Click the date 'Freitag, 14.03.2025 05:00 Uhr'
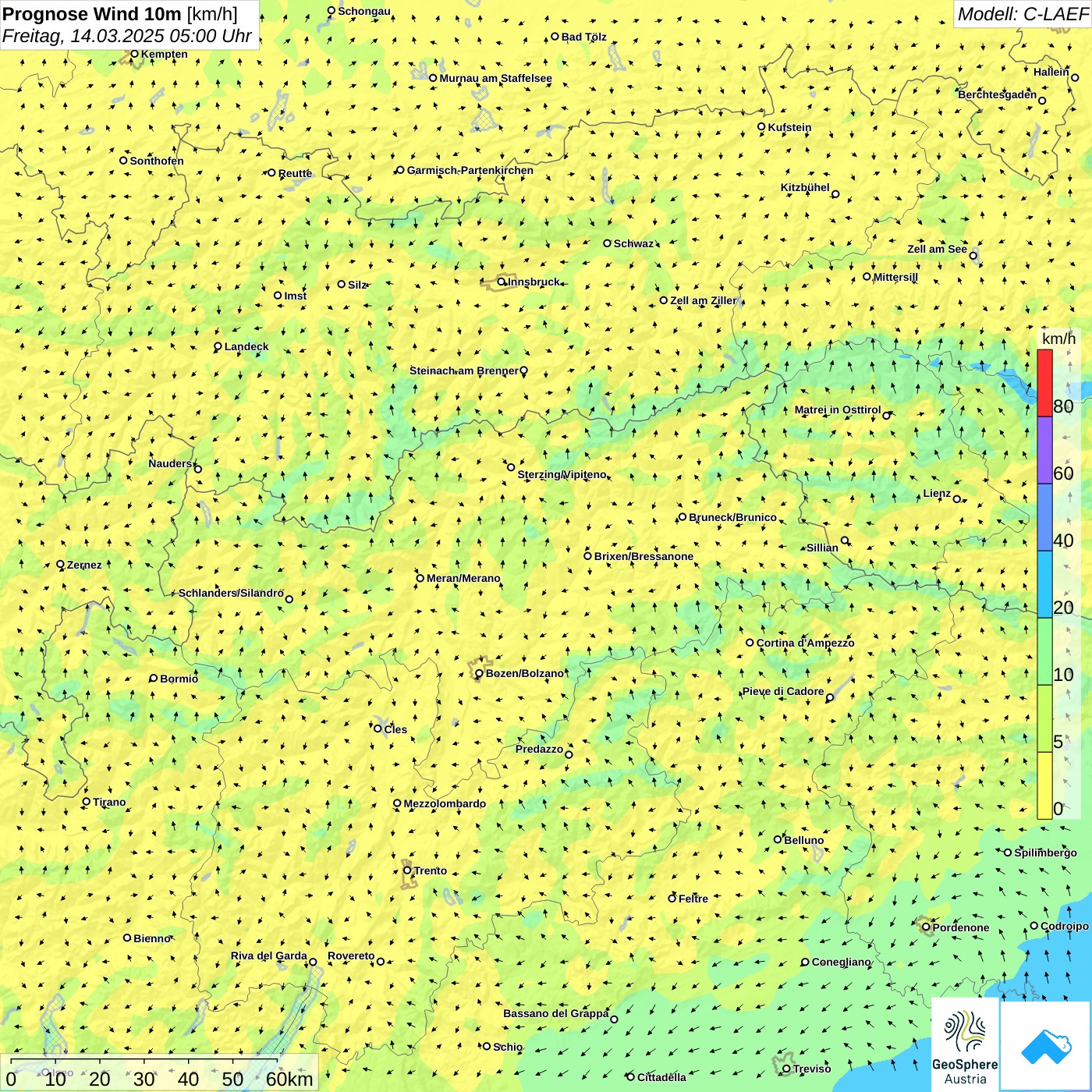 coord(127,36)
